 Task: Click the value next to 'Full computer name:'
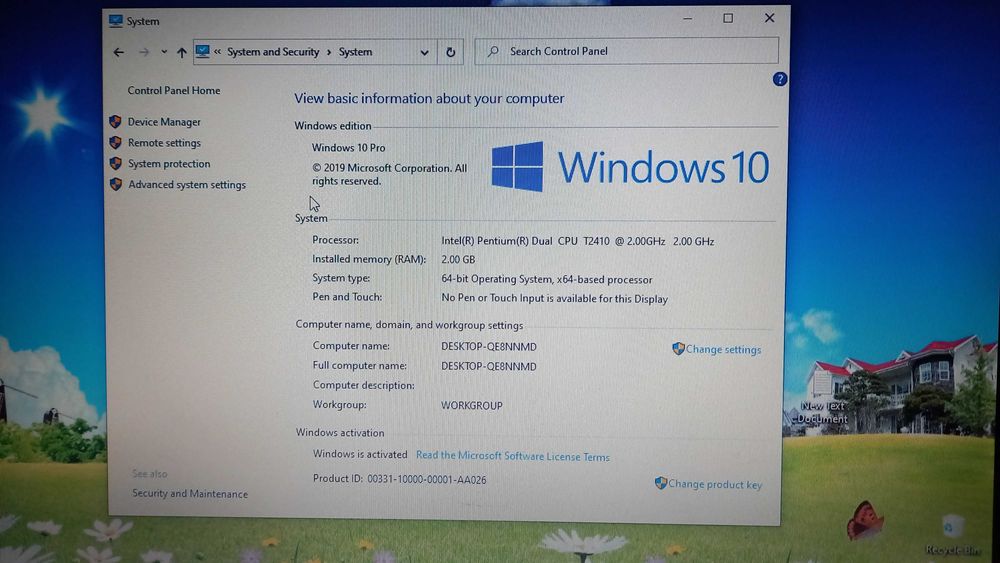point(489,367)
